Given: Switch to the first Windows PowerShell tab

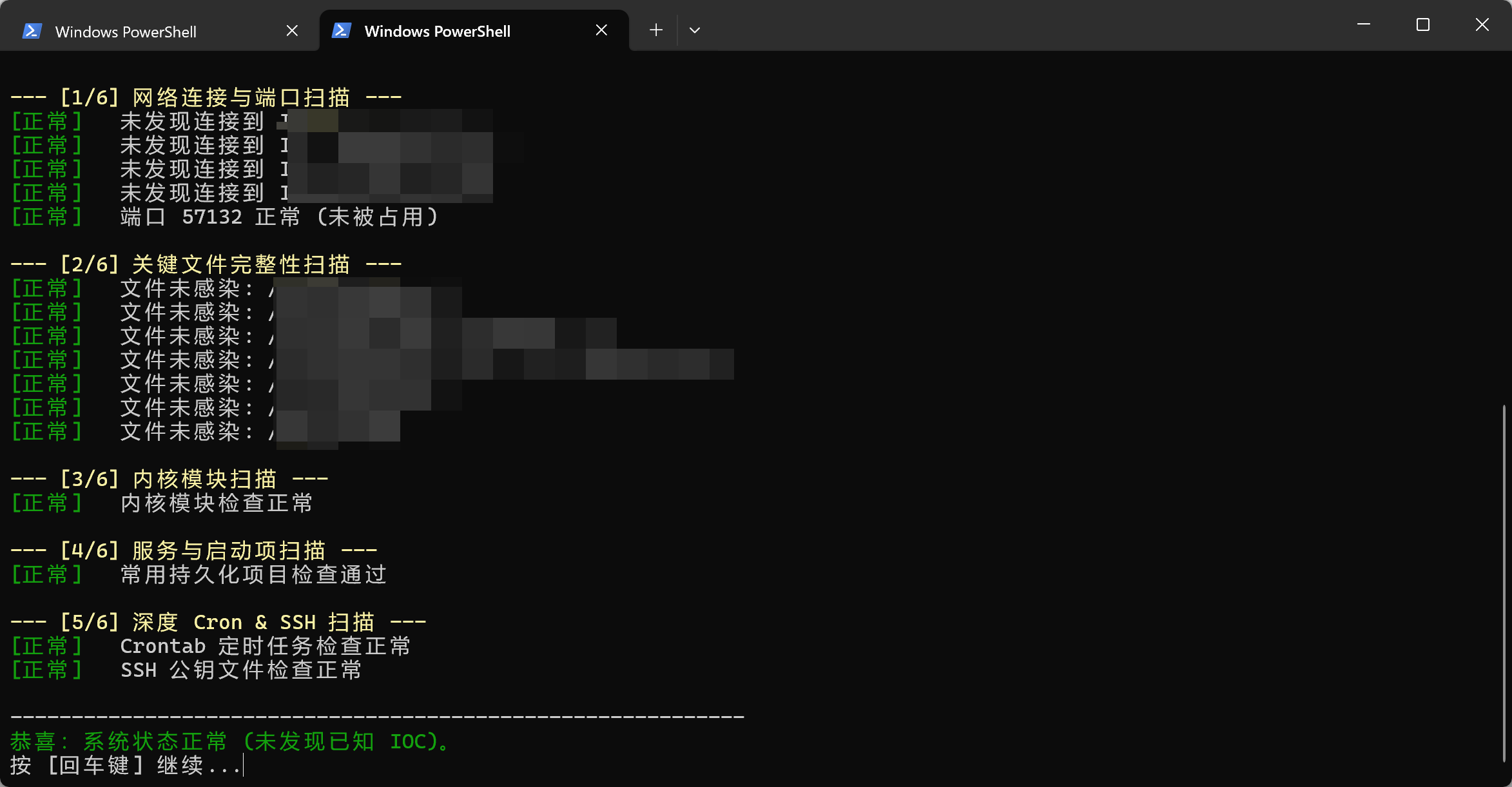Looking at the screenshot, I should 126,32.
